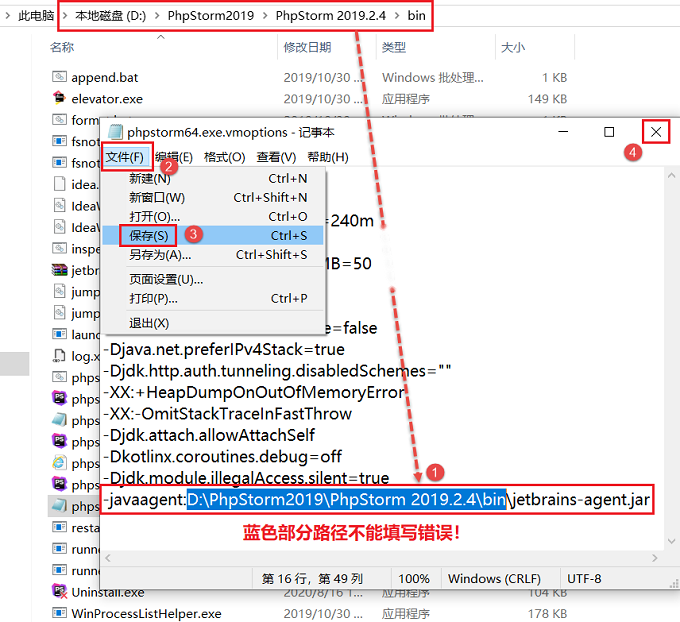Click the -javaagent line in Notepad
The width and height of the screenshot is (680, 622).
point(376,500)
